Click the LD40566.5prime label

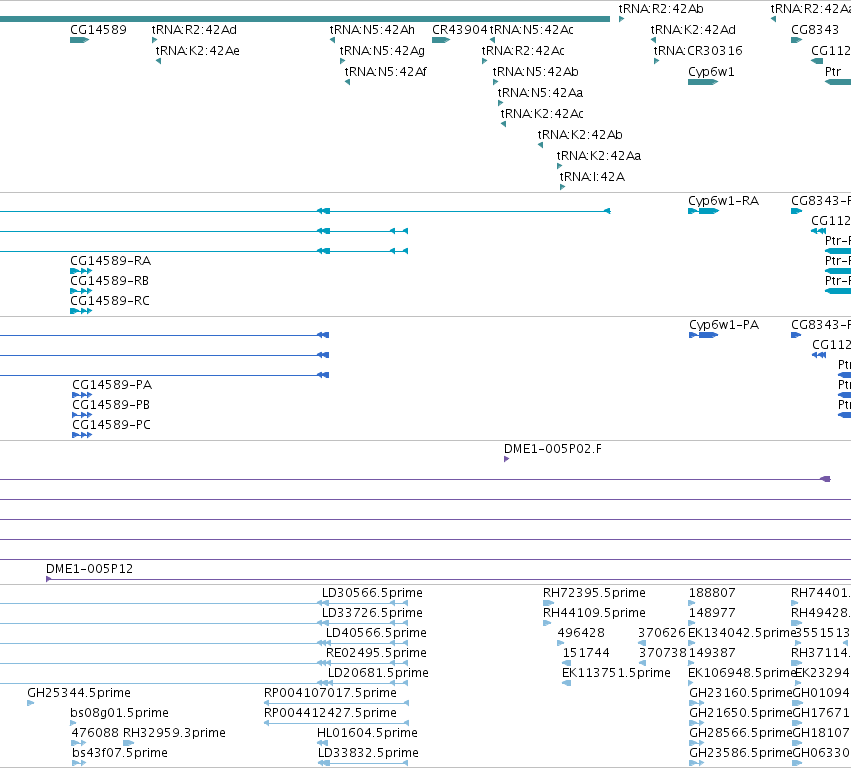(376, 633)
